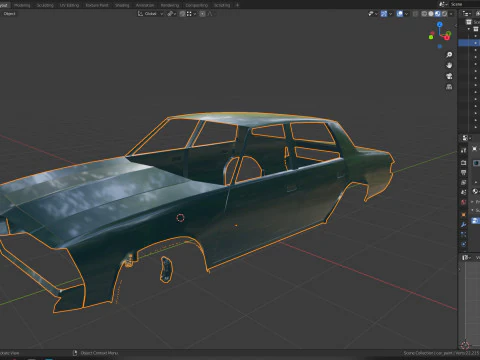
Task: Open the Object properties tab
Action: tap(463, 215)
